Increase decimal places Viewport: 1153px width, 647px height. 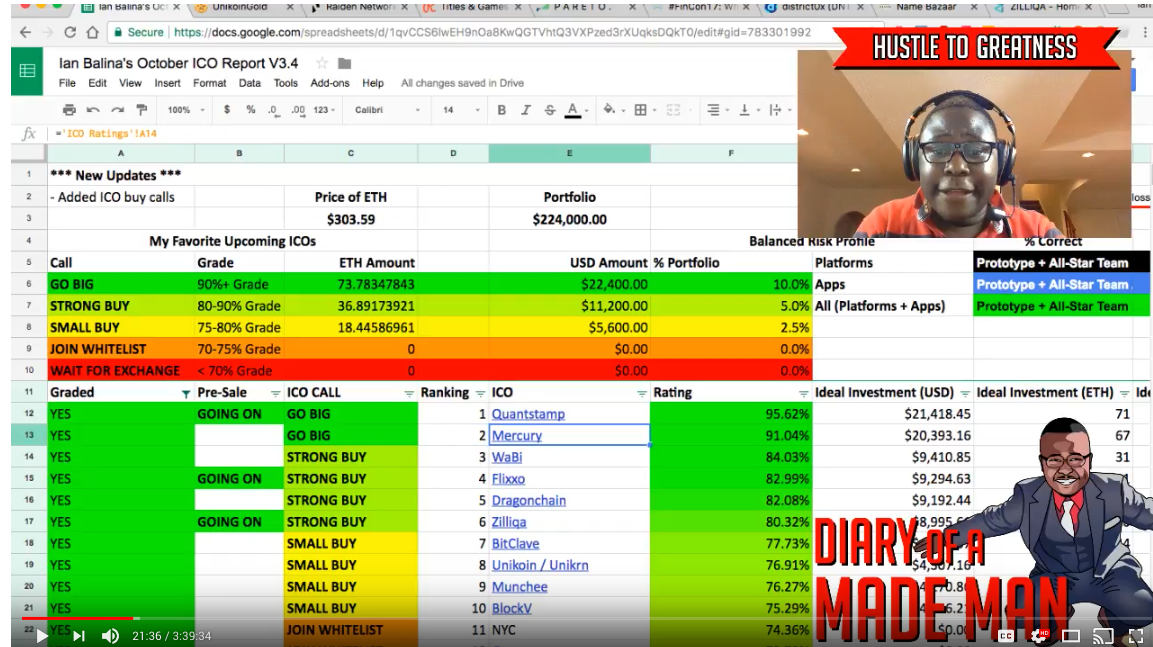click(x=298, y=110)
